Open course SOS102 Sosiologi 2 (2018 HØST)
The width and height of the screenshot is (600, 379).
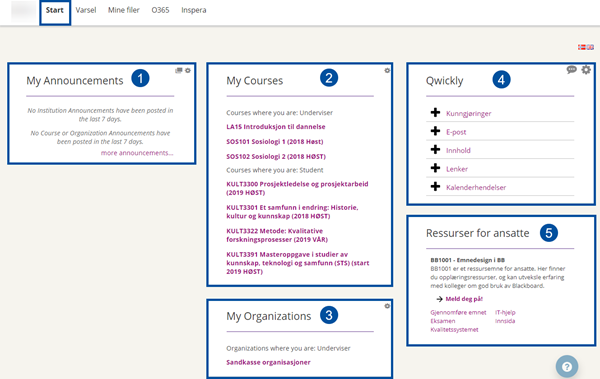click(276, 157)
